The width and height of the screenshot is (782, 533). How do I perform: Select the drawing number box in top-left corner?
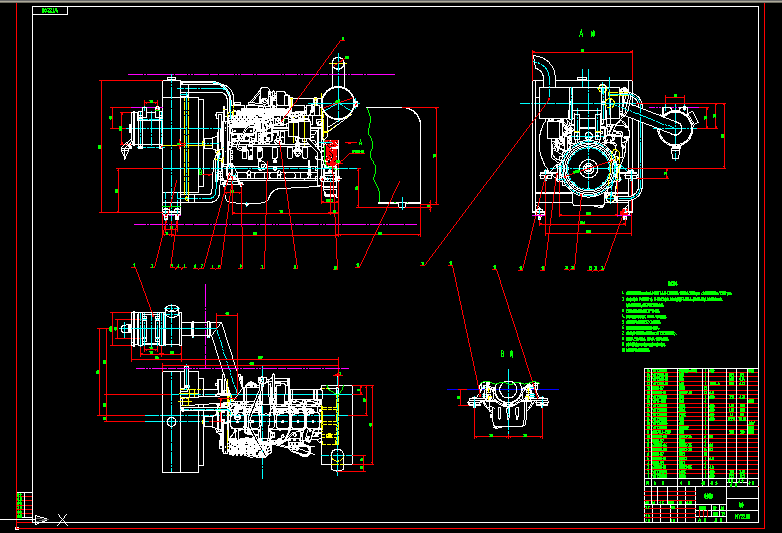pos(49,11)
